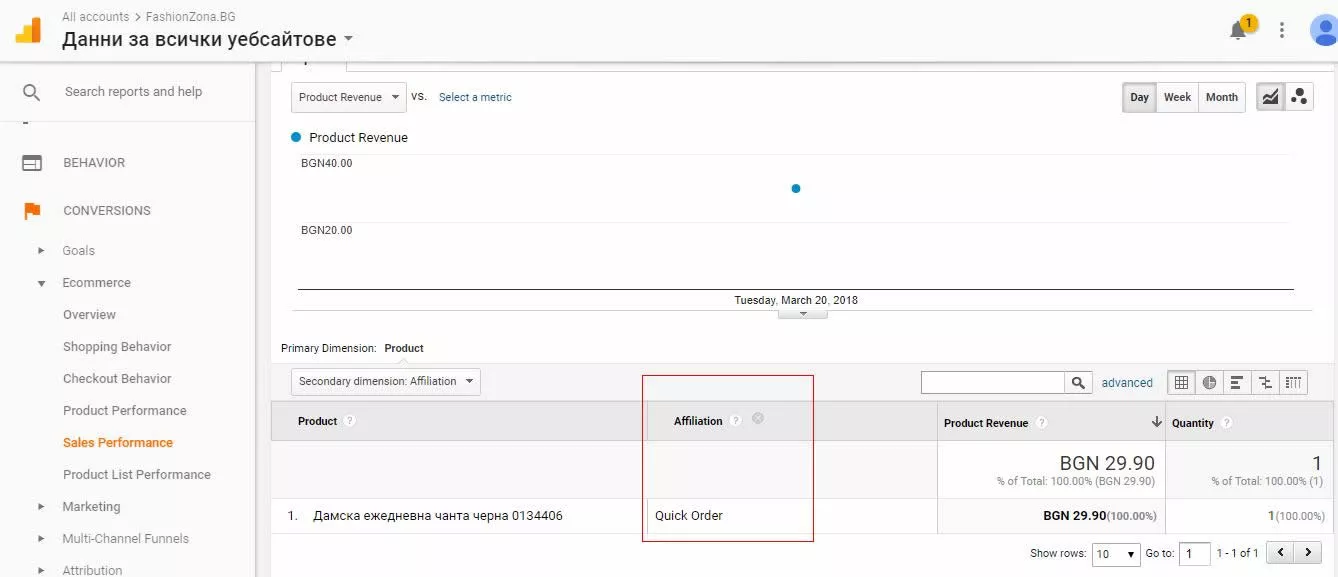The width and height of the screenshot is (1338, 577).
Task: Click the search magnifier icon in sidebar
Action: [32, 92]
